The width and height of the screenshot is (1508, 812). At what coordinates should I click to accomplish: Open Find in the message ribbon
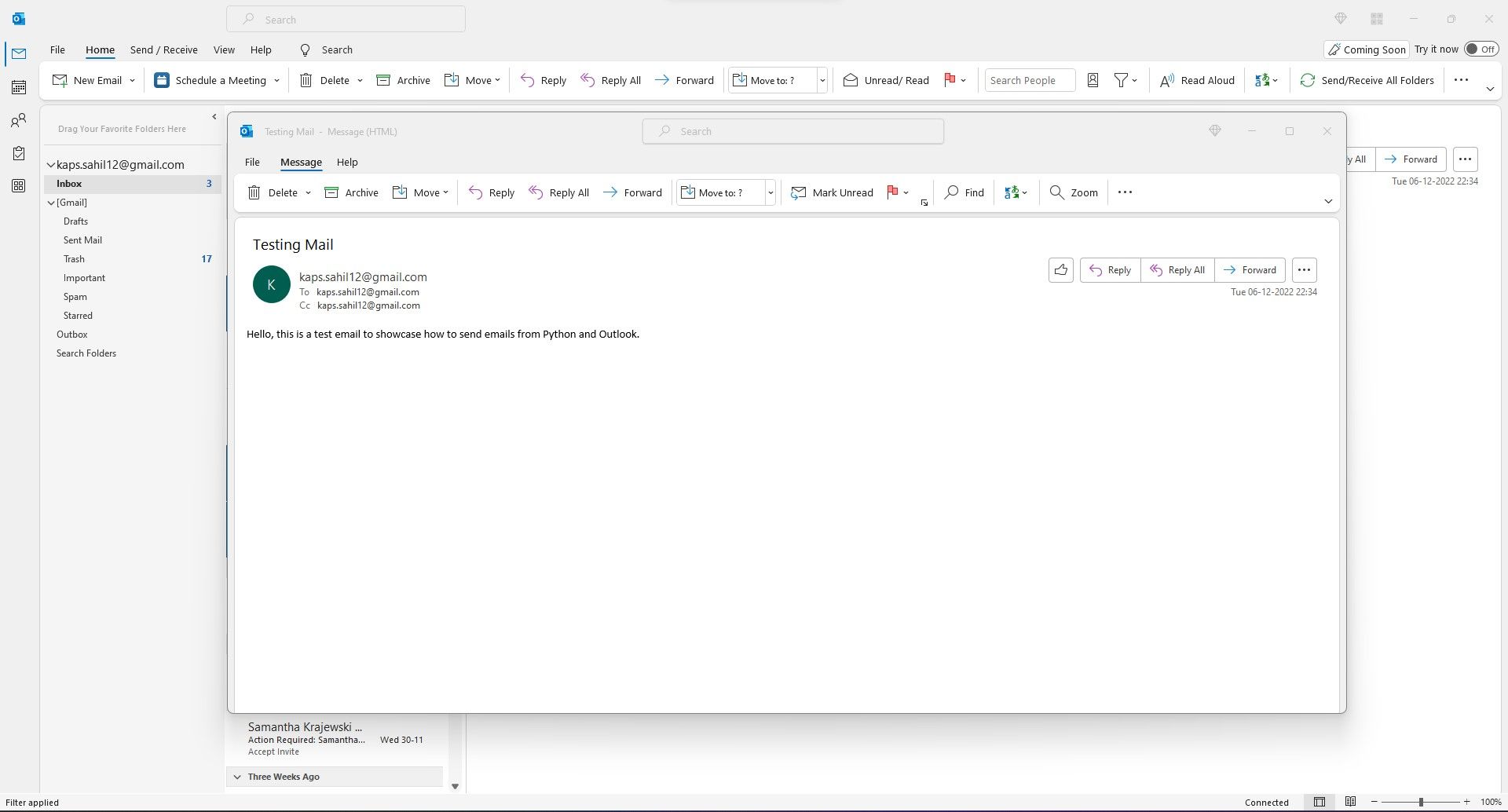pos(964,192)
